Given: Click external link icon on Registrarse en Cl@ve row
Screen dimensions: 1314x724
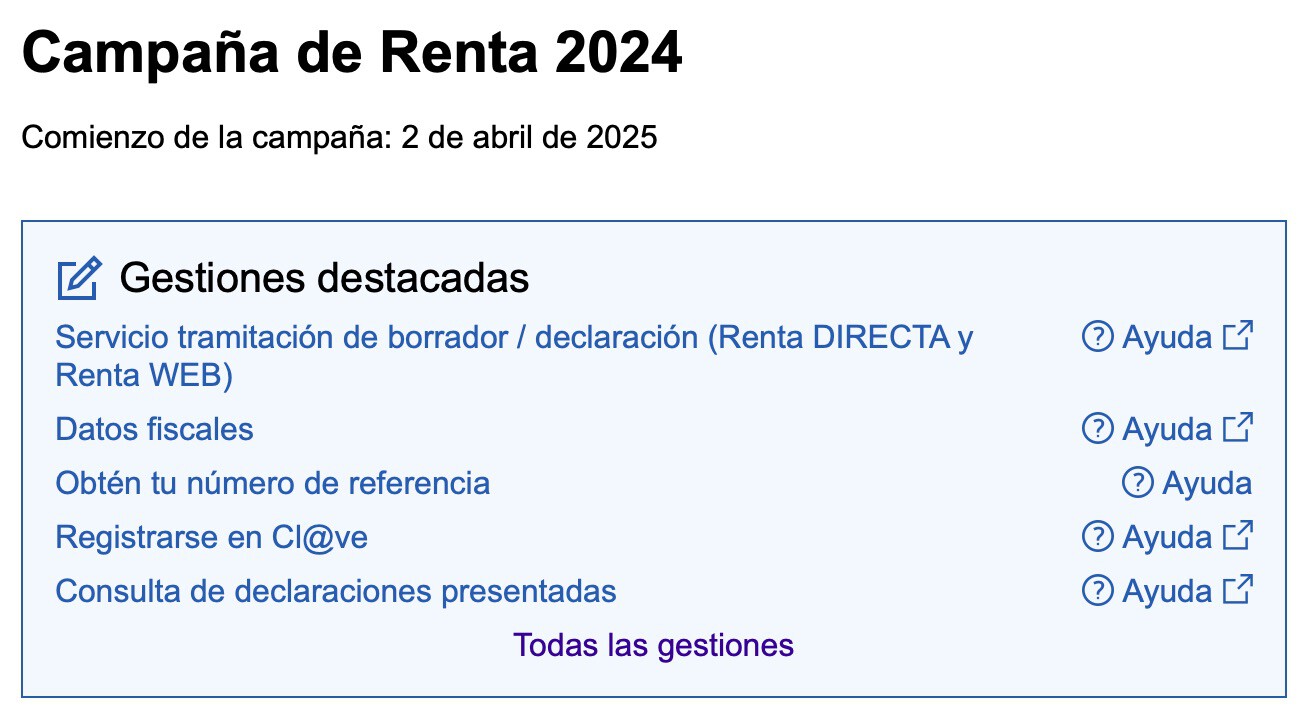Looking at the screenshot, I should 1238,537.
